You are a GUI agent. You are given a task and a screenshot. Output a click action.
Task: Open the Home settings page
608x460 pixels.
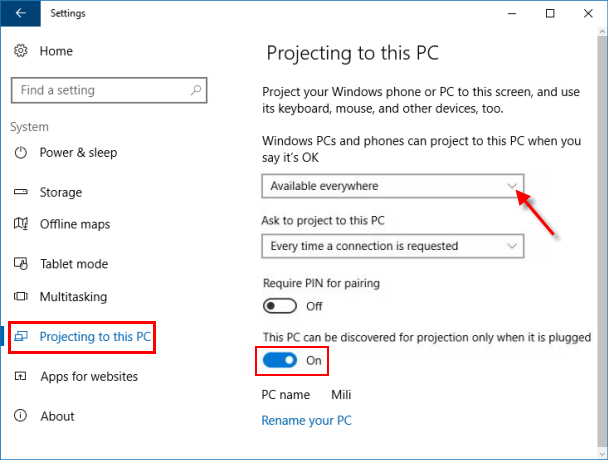coord(56,50)
